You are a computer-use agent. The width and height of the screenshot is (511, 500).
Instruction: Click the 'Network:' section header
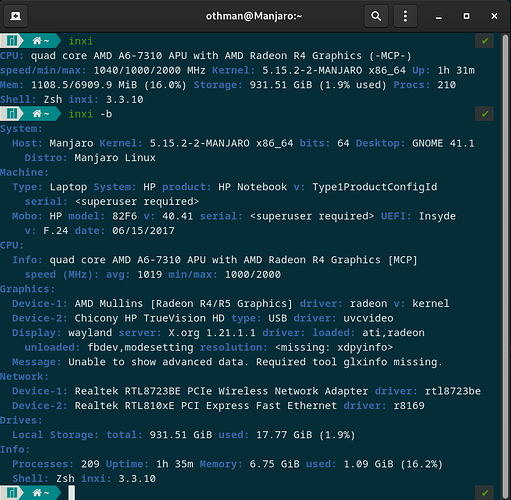pos(24,377)
